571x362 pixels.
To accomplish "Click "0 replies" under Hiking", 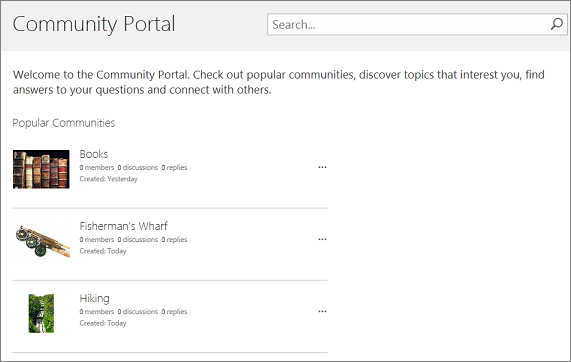I will coord(174,312).
